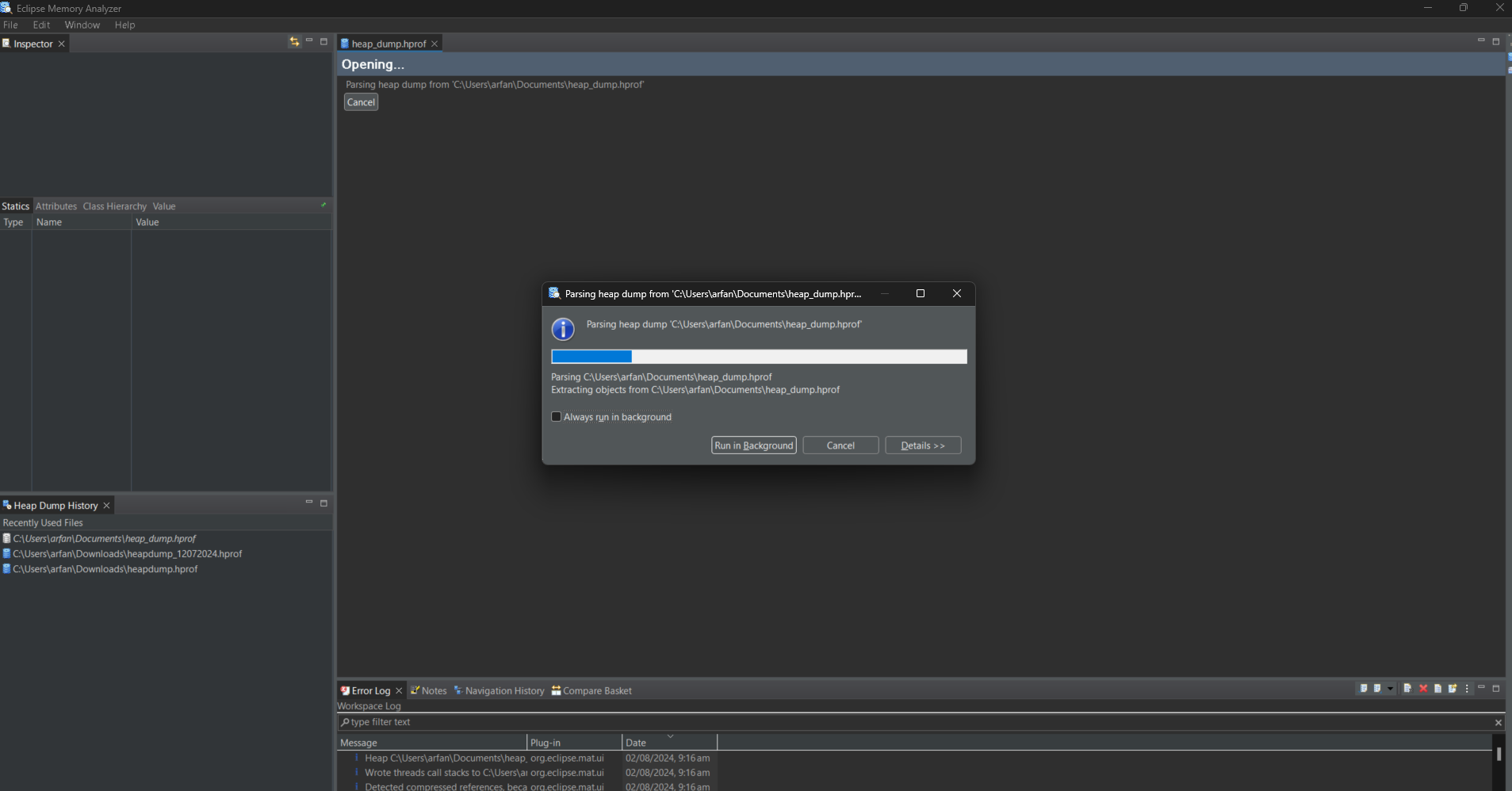Open the Window menu
The image size is (1512, 791).
tap(82, 25)
